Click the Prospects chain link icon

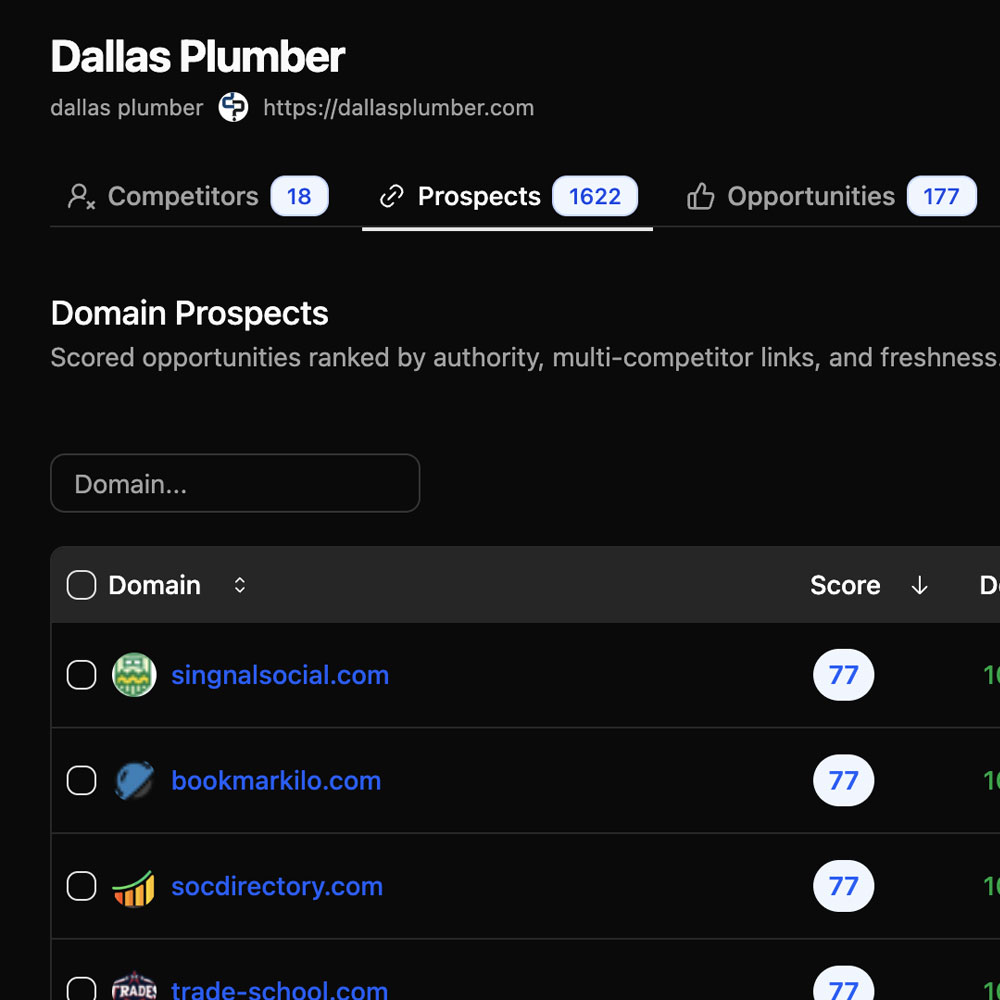[x=392, y=197]
